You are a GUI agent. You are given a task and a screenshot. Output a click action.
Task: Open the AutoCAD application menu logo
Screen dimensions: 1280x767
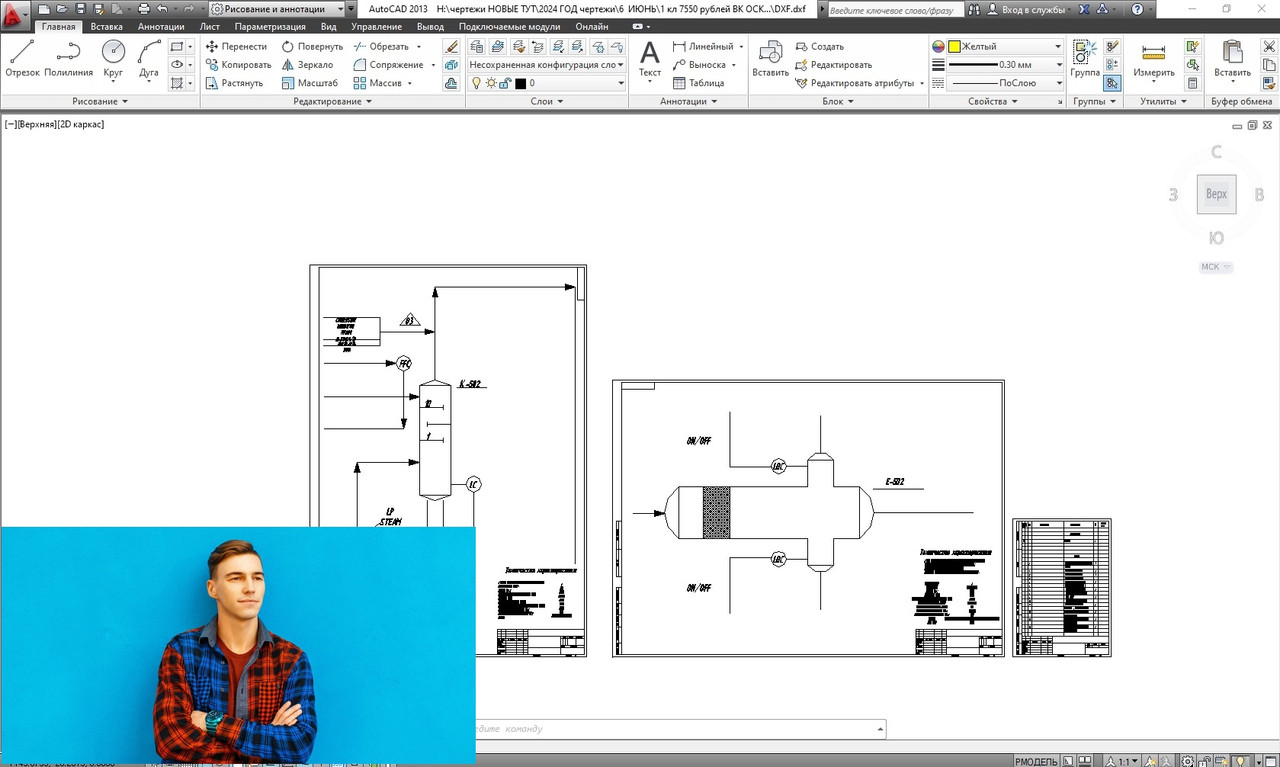click(x=15, y=16)
